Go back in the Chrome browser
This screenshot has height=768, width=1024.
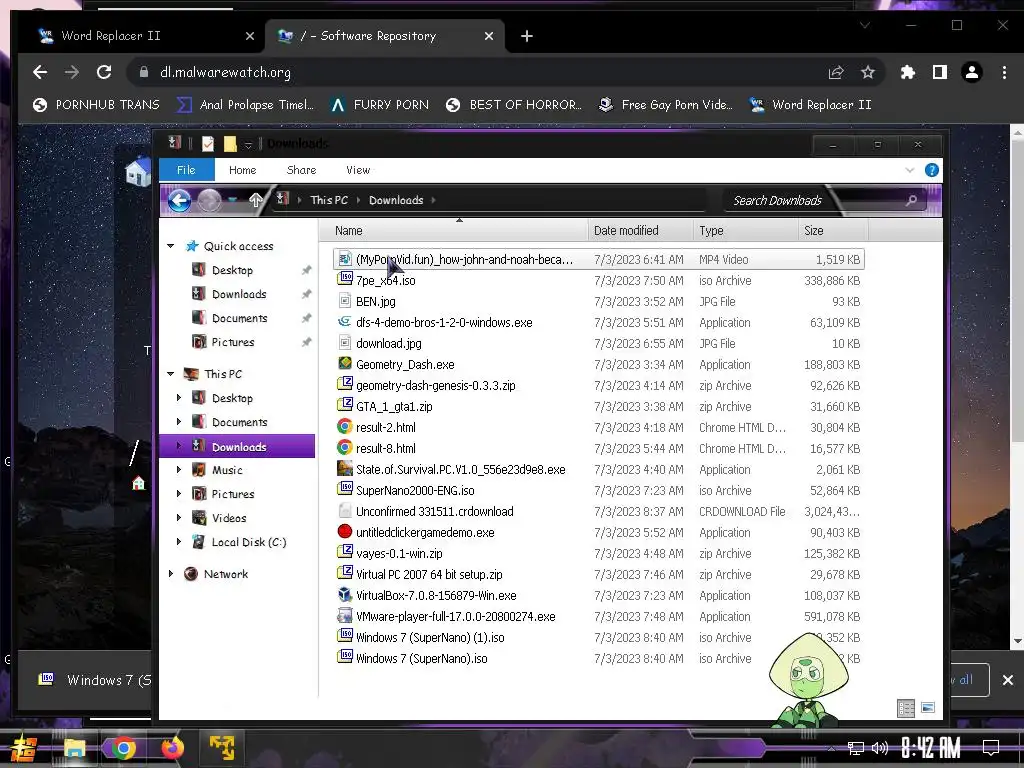[x=40, y=72]
